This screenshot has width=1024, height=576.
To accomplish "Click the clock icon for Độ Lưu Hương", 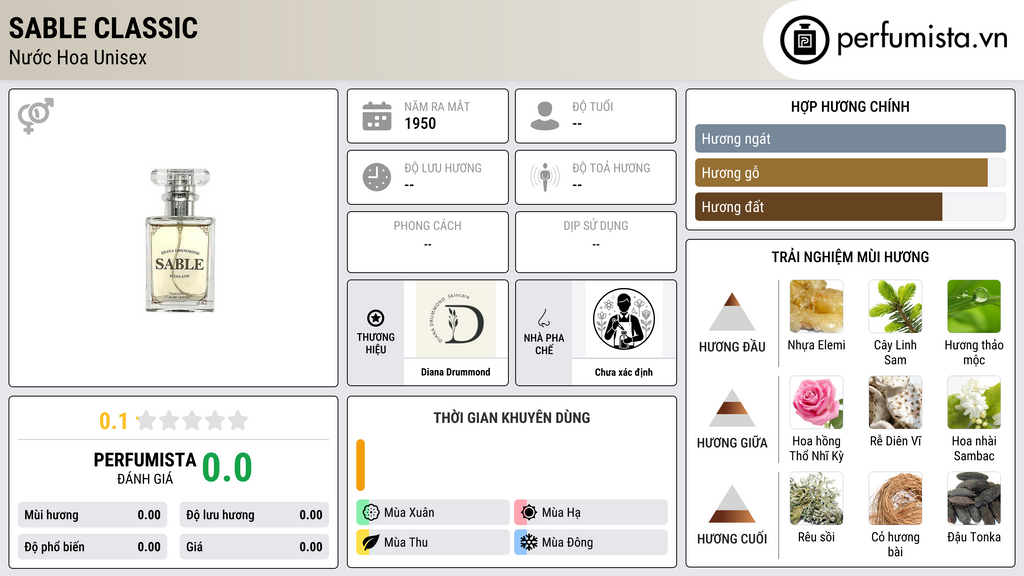I will point(377,177).
